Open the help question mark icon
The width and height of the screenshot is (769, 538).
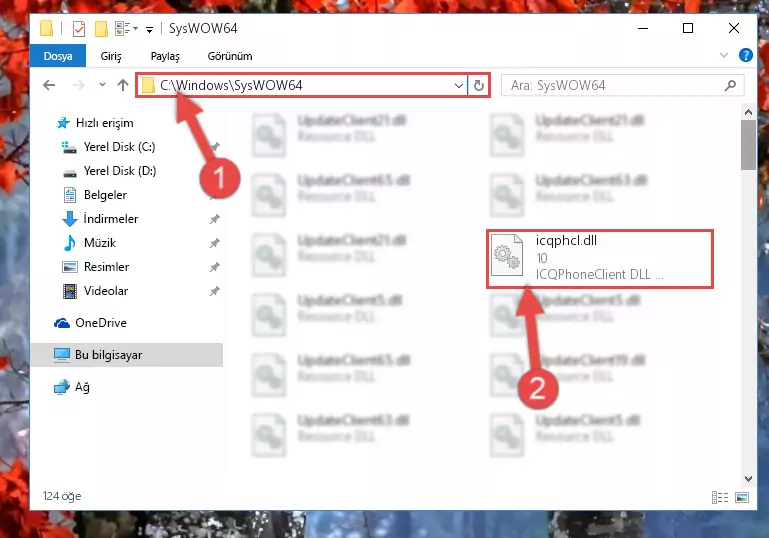745,55
